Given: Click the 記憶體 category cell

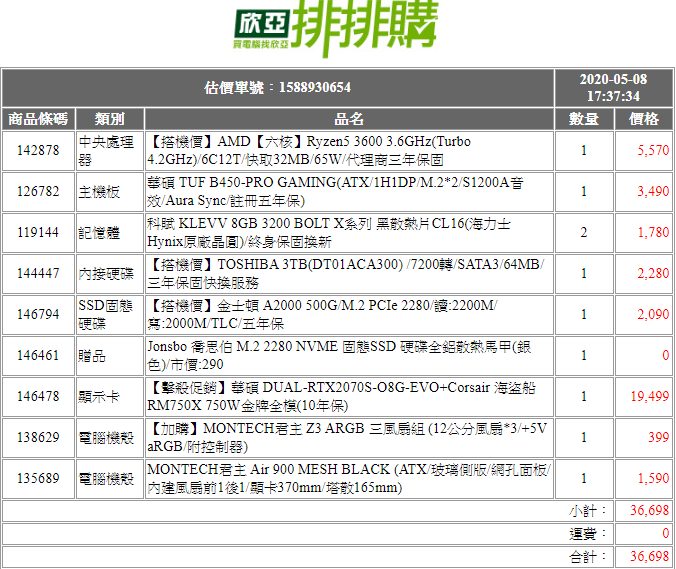Looking at the screenshot, I should pos(110,233).
